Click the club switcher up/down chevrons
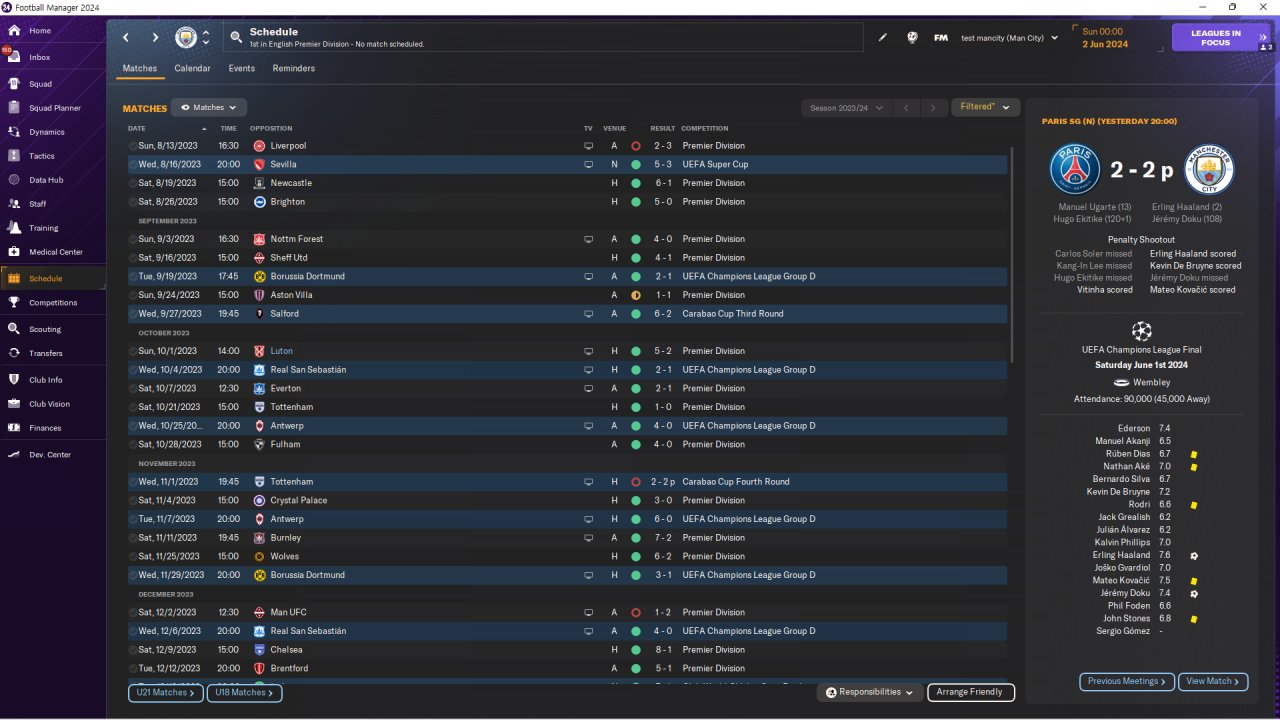 click(x=206, y=38)
